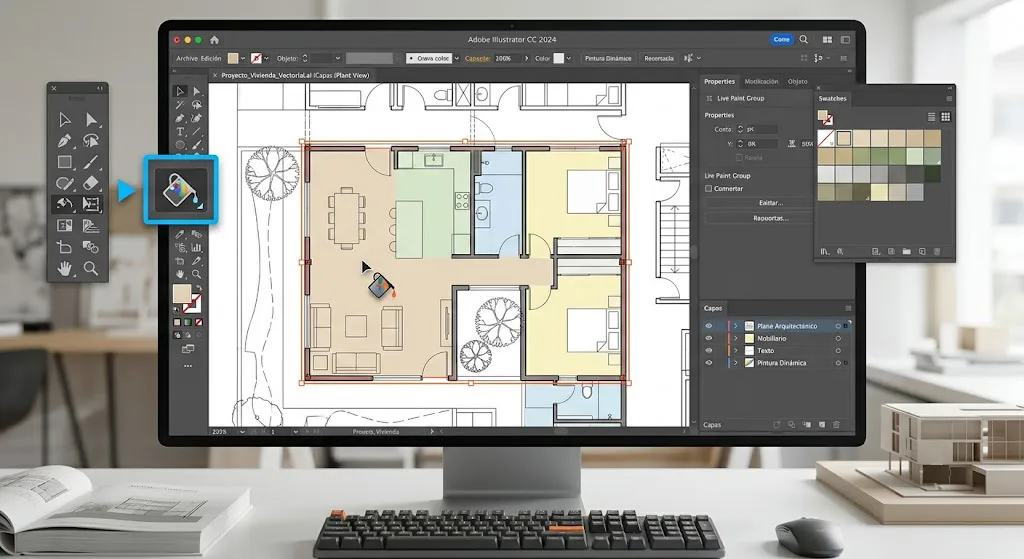Open the search magnifier in title bar
The width and height of the screenshot is (1024, 559).
(x=804, y=39)
